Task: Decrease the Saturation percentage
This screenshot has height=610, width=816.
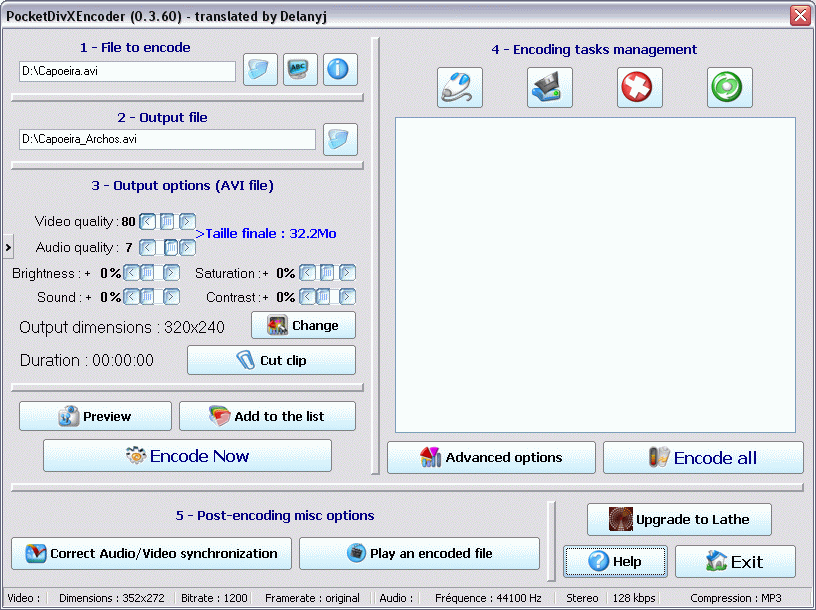Action: (x=308, y=273)
